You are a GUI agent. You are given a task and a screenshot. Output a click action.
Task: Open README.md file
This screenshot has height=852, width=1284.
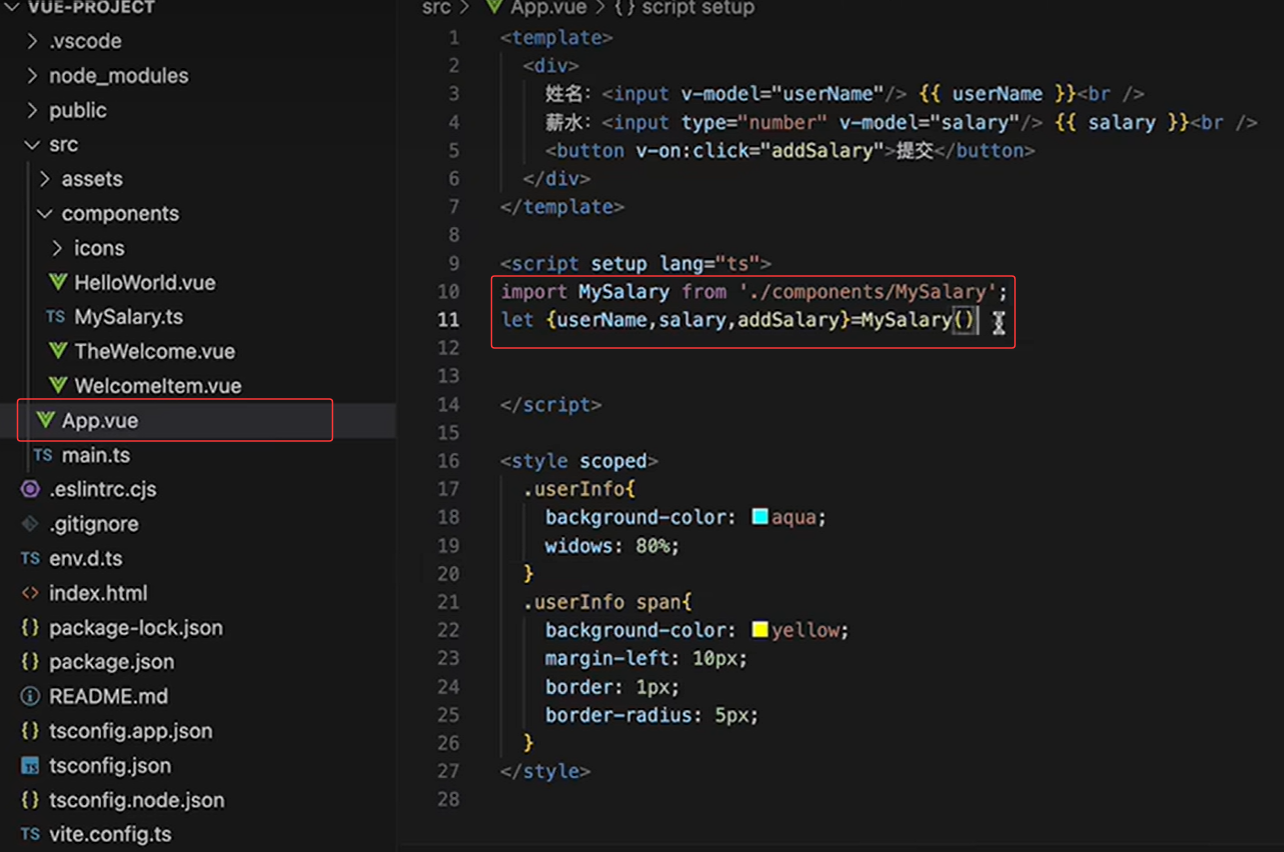tap(109, 696)
